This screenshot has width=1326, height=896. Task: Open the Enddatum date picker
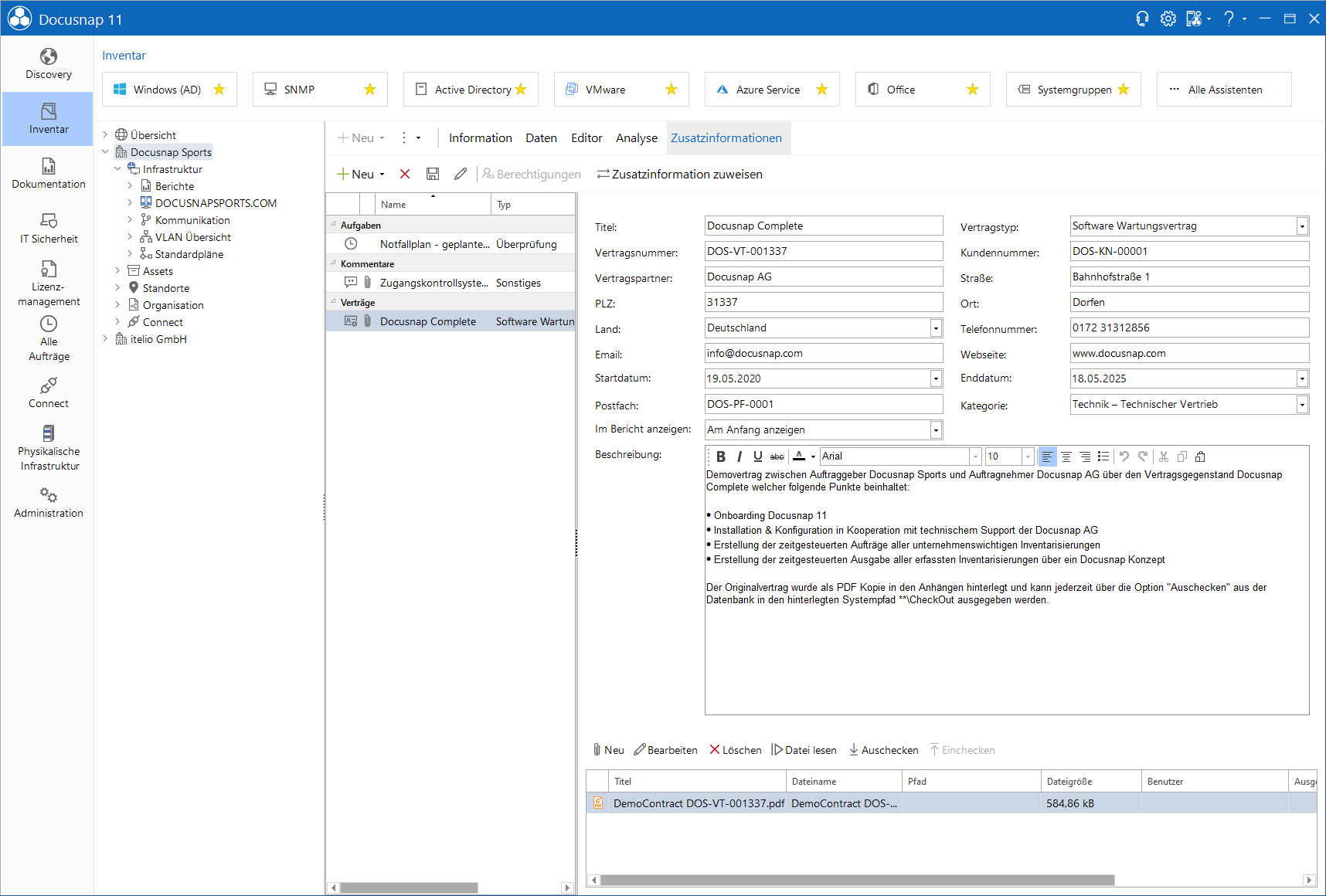[1302, 379]
